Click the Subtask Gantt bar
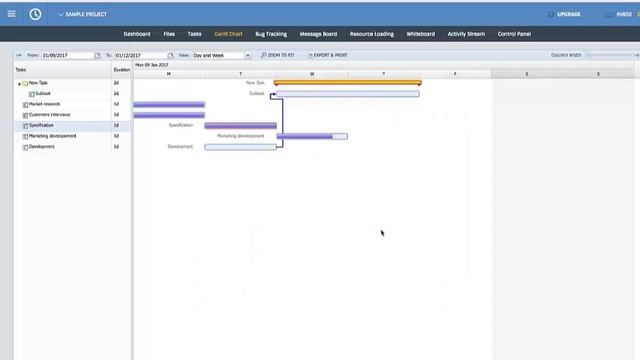The width and height of the screenshot is (640, 360). pos(348,94)
